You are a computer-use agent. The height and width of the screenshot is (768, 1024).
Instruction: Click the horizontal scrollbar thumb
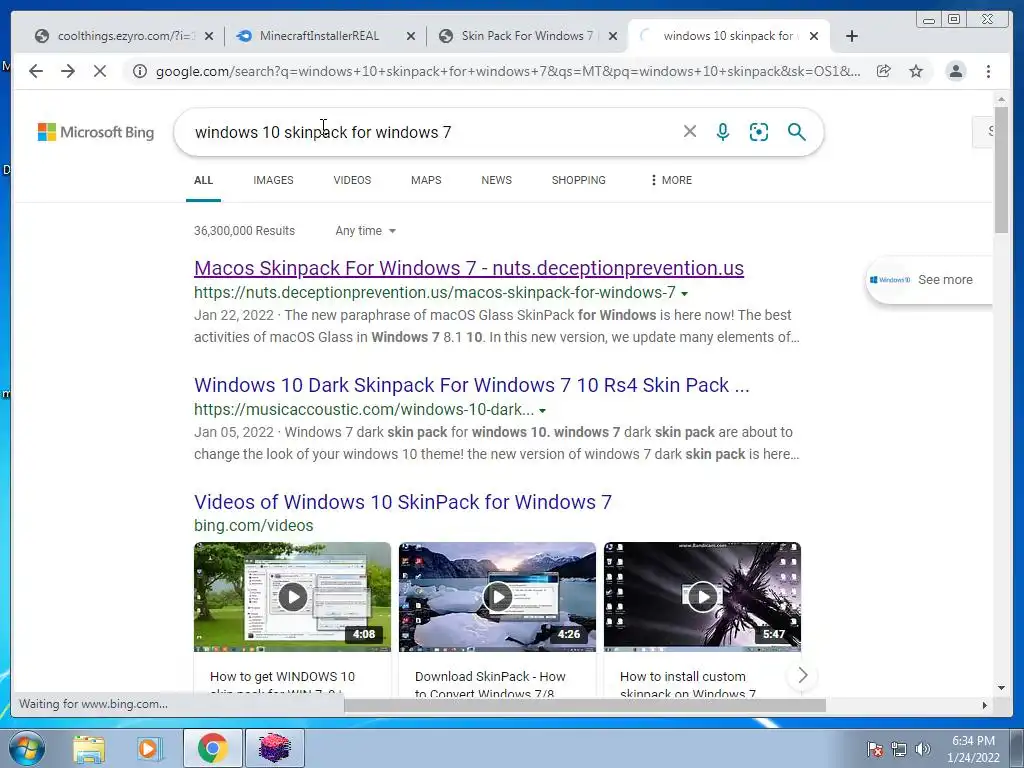(x=584, y=705)
